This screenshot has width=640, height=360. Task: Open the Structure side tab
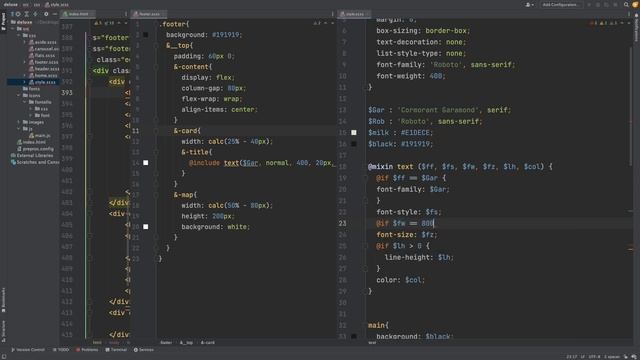coord(3,331)
